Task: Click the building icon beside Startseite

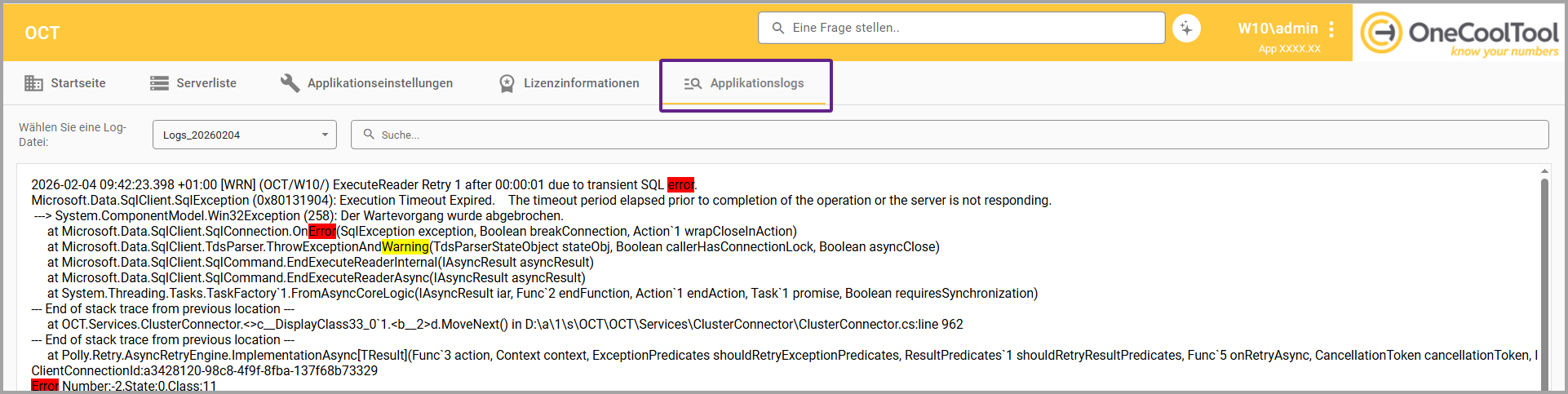Action: coord(33,83)
